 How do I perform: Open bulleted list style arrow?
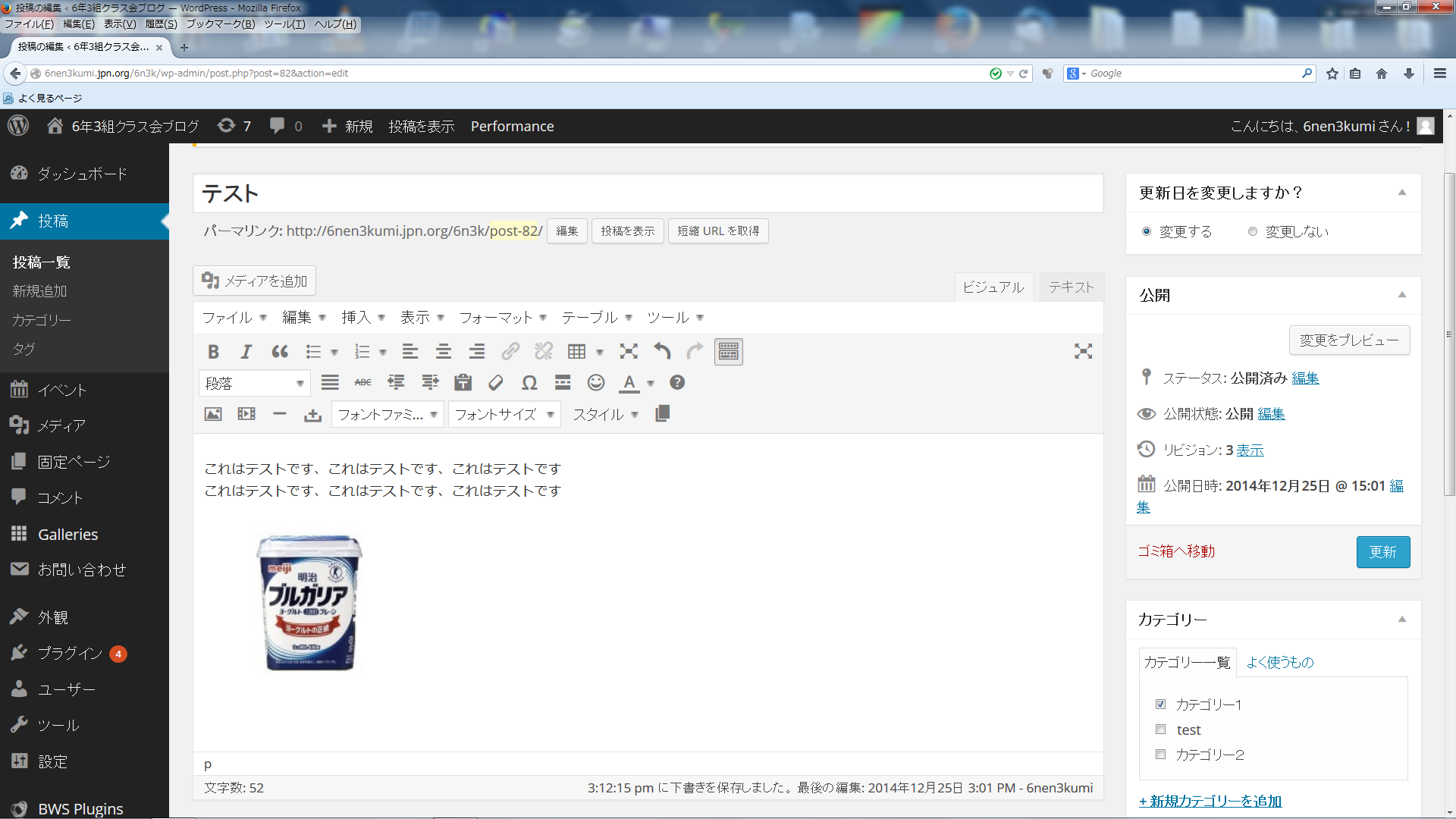click(334, 352)
